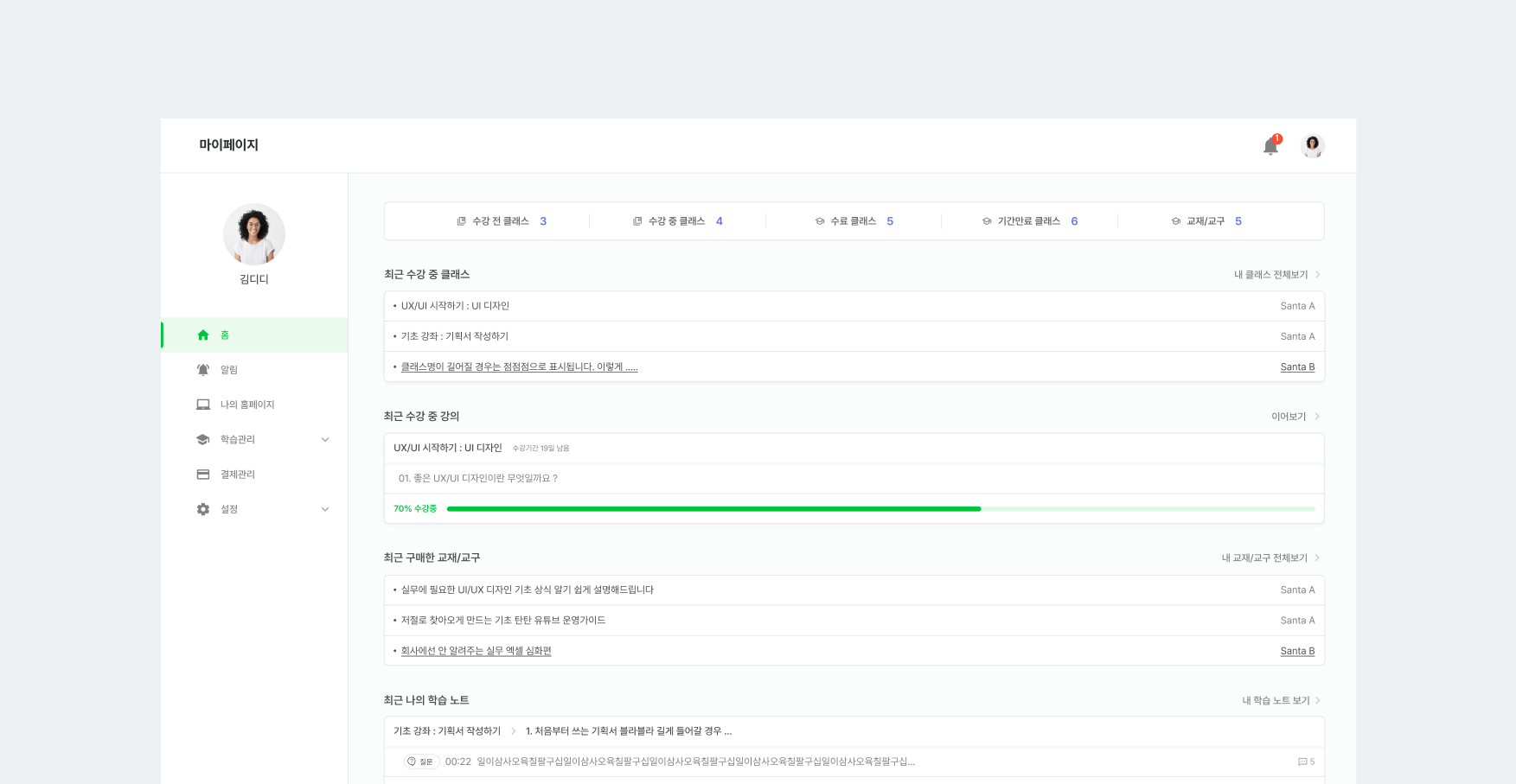Open the UX/UI 시작하기 class row
The height and width of the screenshot is (784, 1516).
tap(455, 306)
